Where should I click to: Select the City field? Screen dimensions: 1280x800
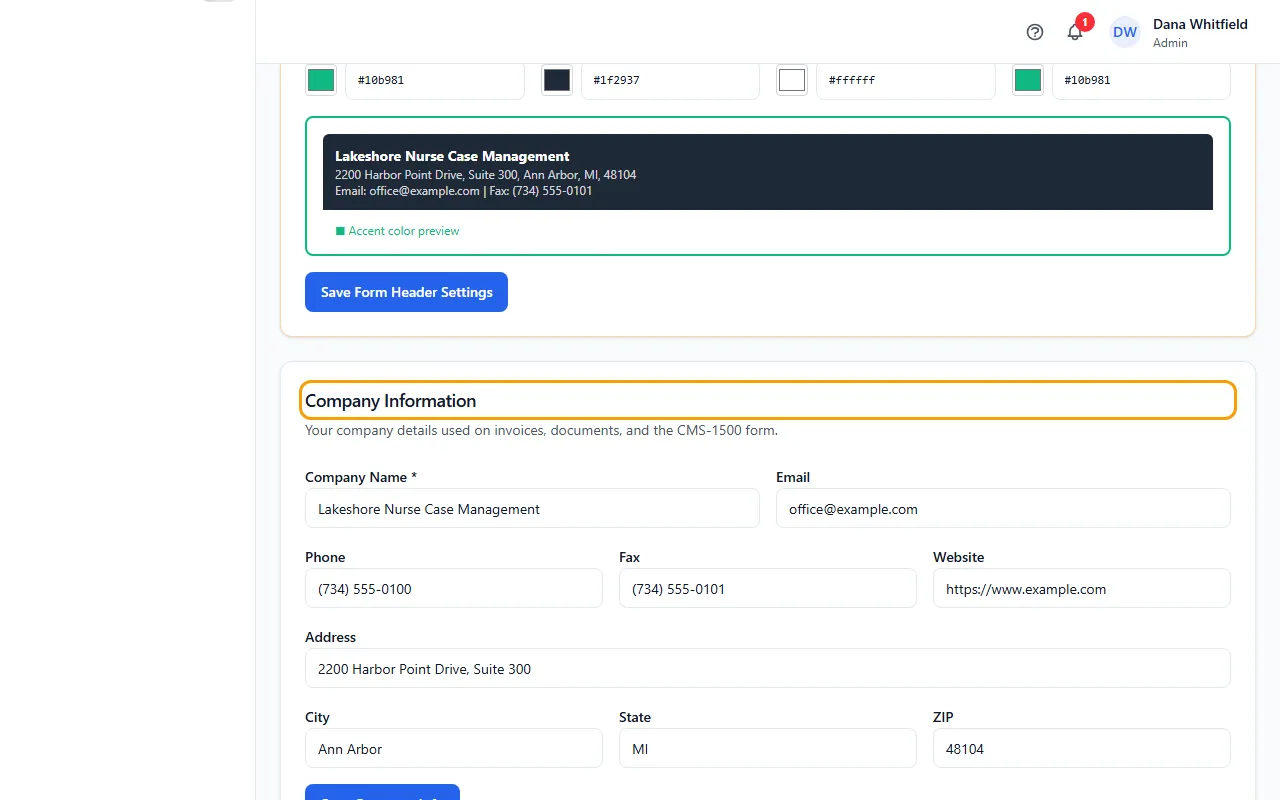click(454, 749)
